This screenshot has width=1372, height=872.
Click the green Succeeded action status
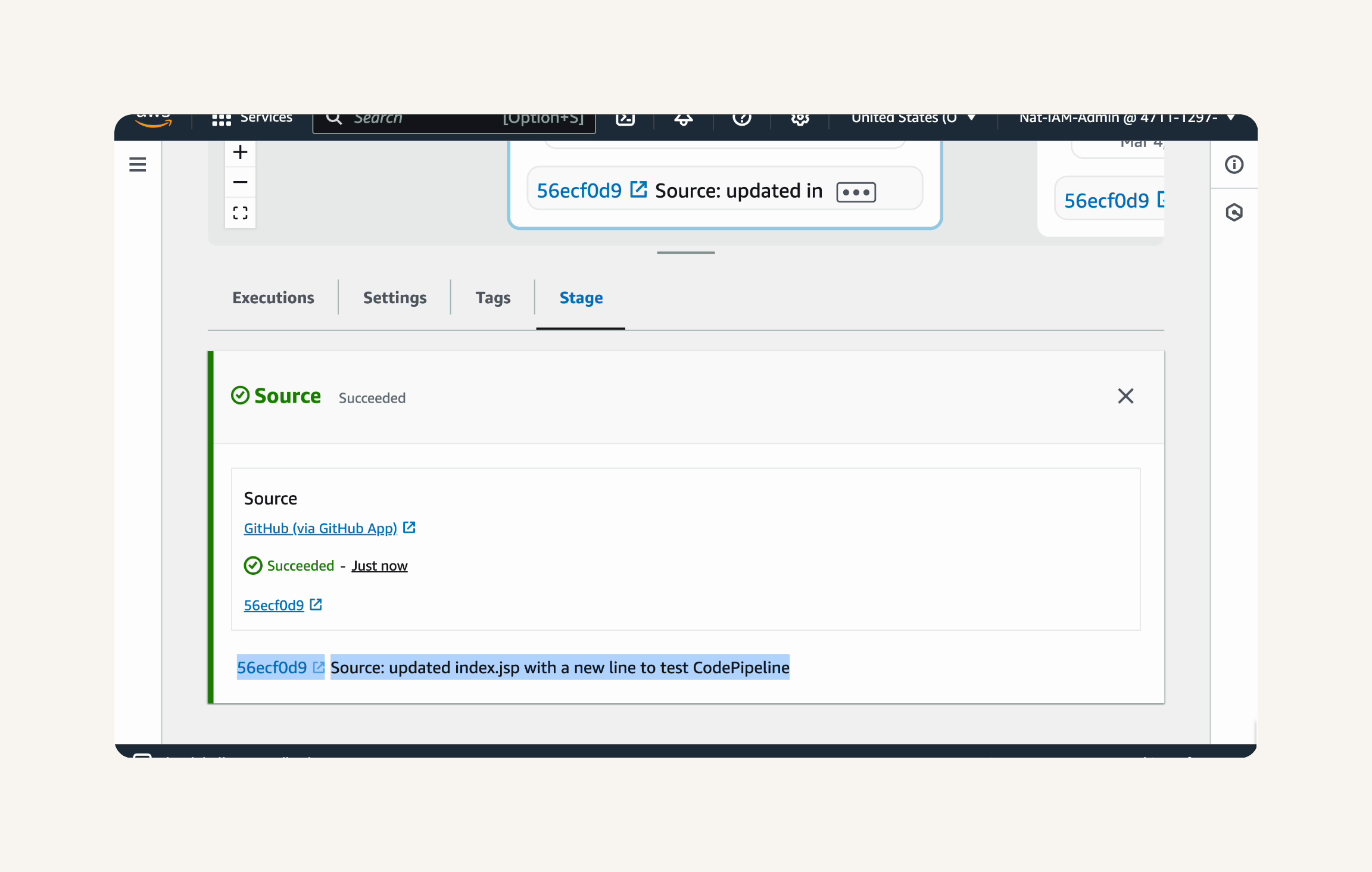300,565
